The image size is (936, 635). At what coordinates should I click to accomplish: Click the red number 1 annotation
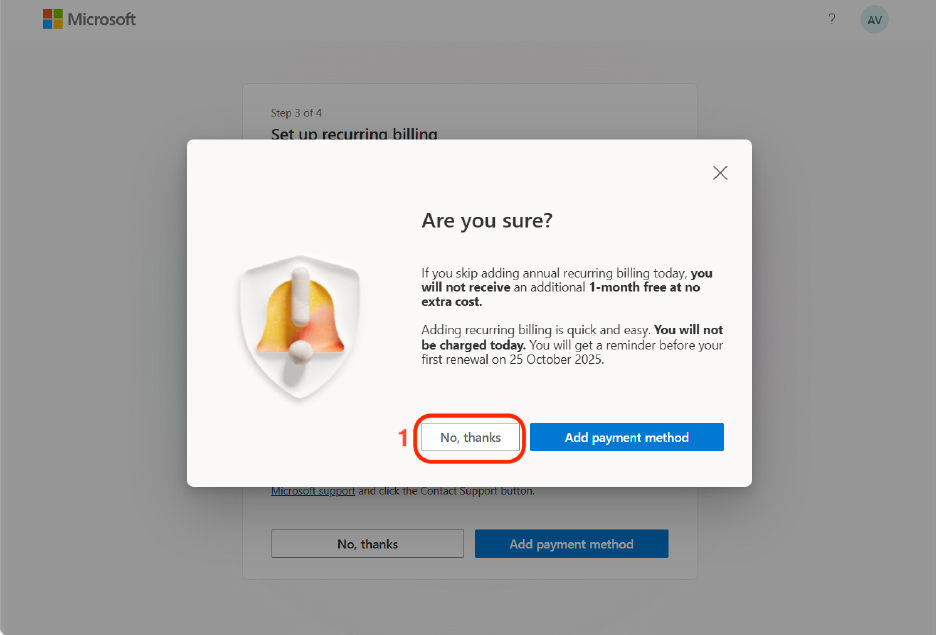(x=404, y=438)
